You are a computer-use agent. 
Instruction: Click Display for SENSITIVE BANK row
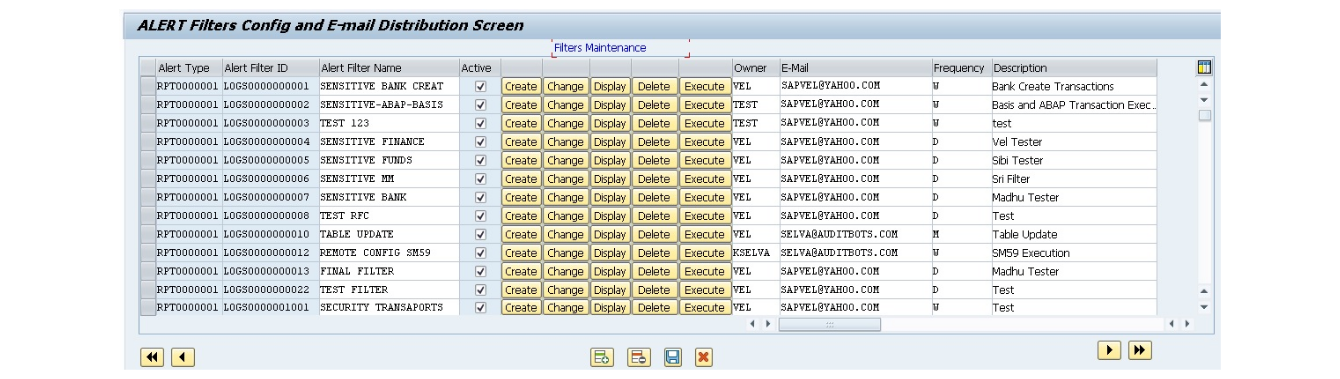coord(610,197)
